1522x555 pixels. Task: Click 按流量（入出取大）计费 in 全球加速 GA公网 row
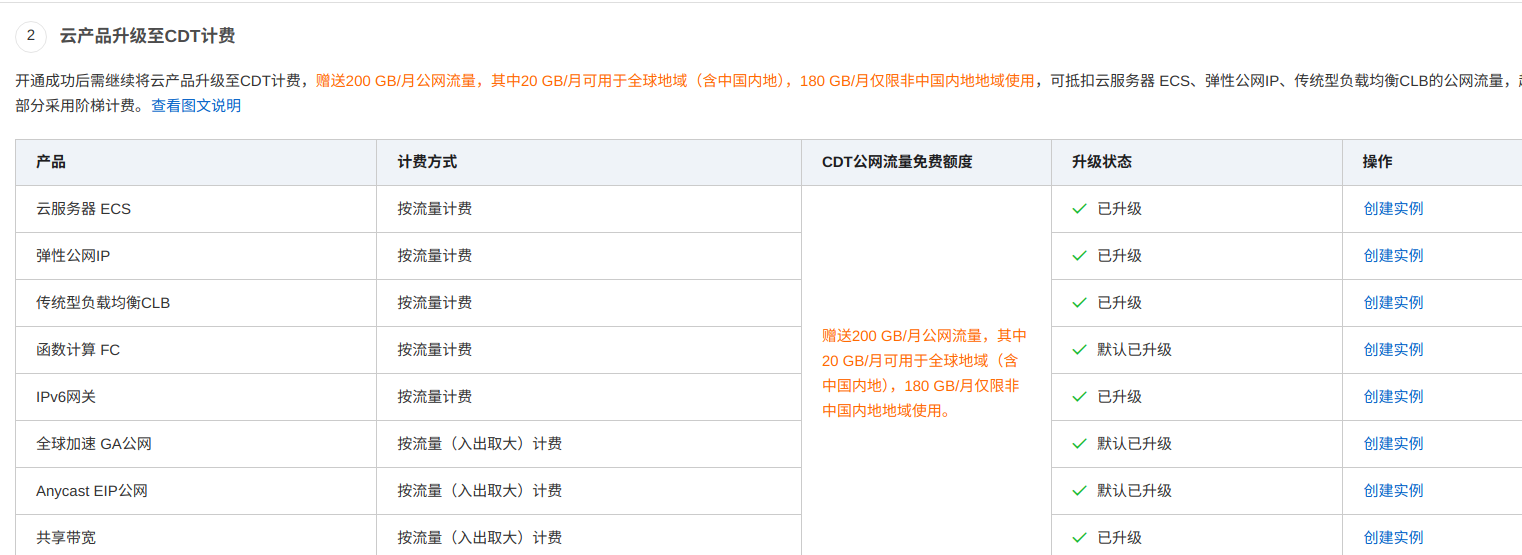coord(479,444)
